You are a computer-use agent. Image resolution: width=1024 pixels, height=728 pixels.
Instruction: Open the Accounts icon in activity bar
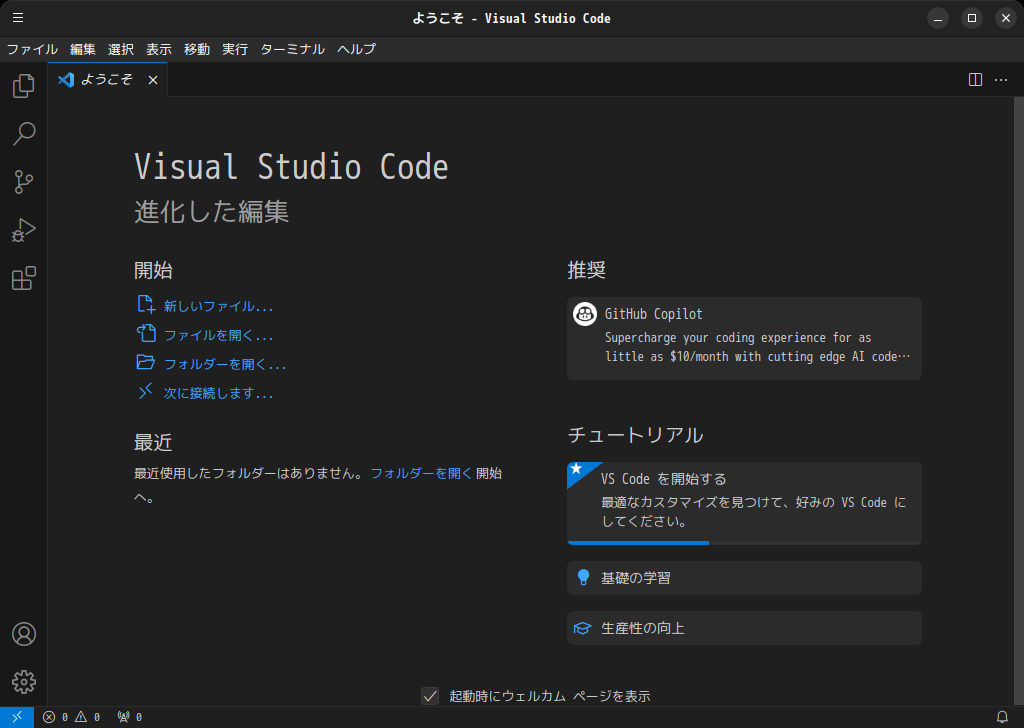point(24,634)
